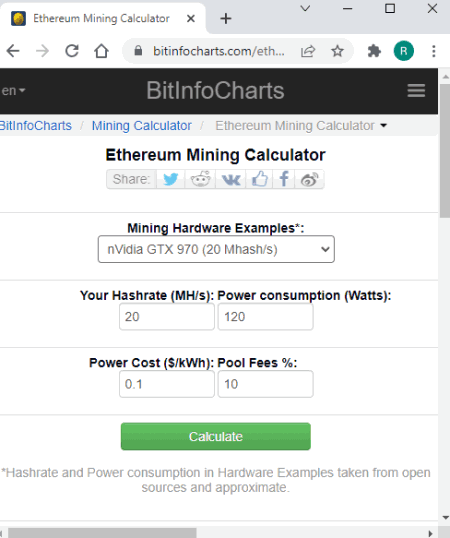Bookmark this page with the star icon

338,51
